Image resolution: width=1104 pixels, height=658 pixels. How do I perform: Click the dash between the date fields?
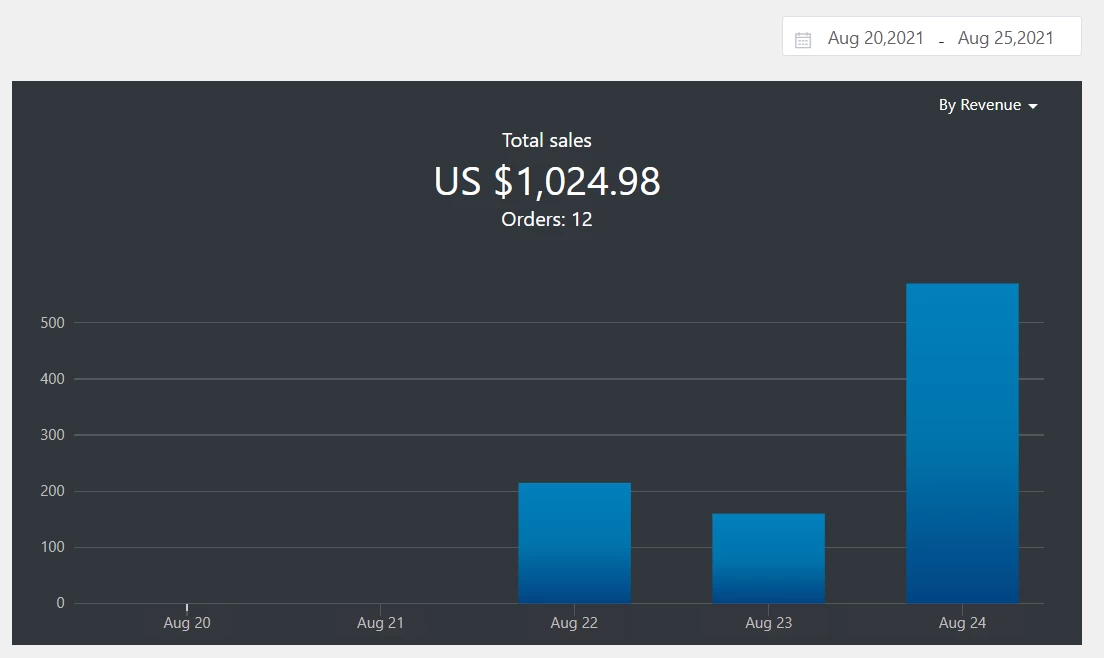pos(941,40)
